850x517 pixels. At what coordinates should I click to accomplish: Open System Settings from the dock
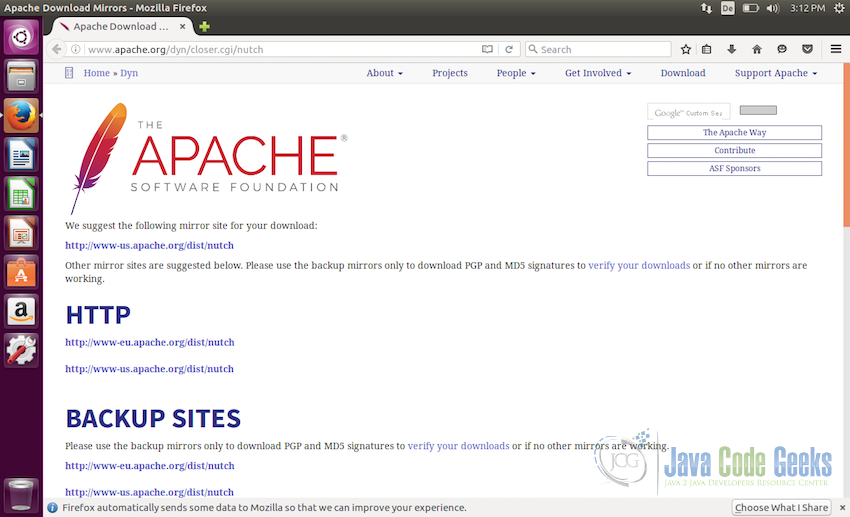[21, 350]
